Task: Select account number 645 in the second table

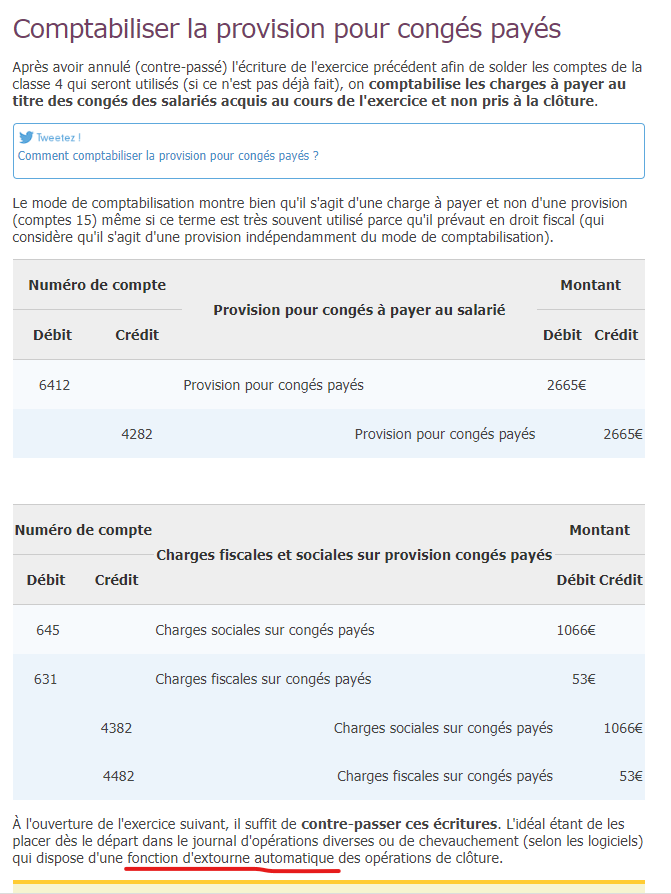Action: (x=48, y=630)
